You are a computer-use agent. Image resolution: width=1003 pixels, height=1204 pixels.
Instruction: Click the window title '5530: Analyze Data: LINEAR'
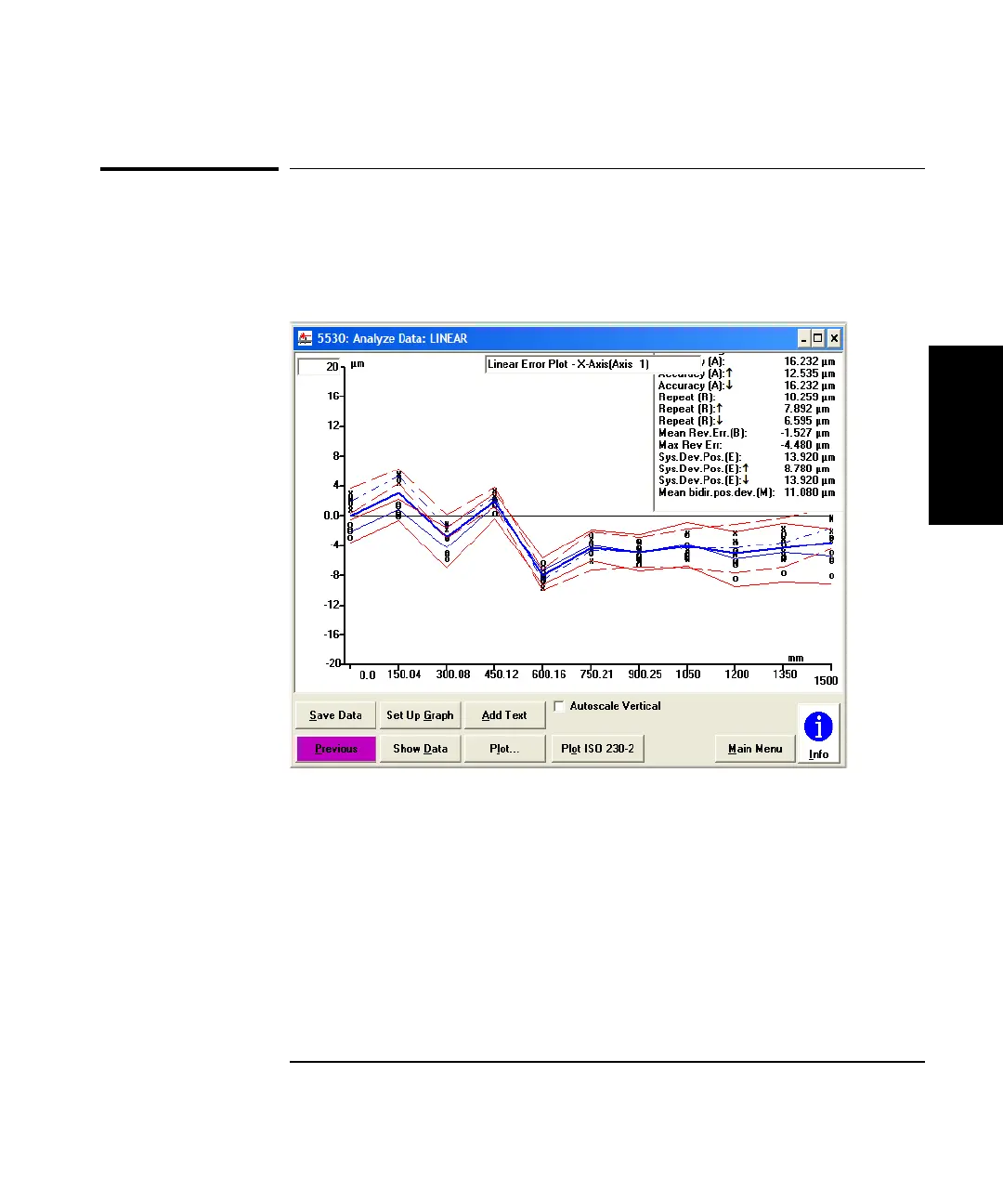[392, 338]
